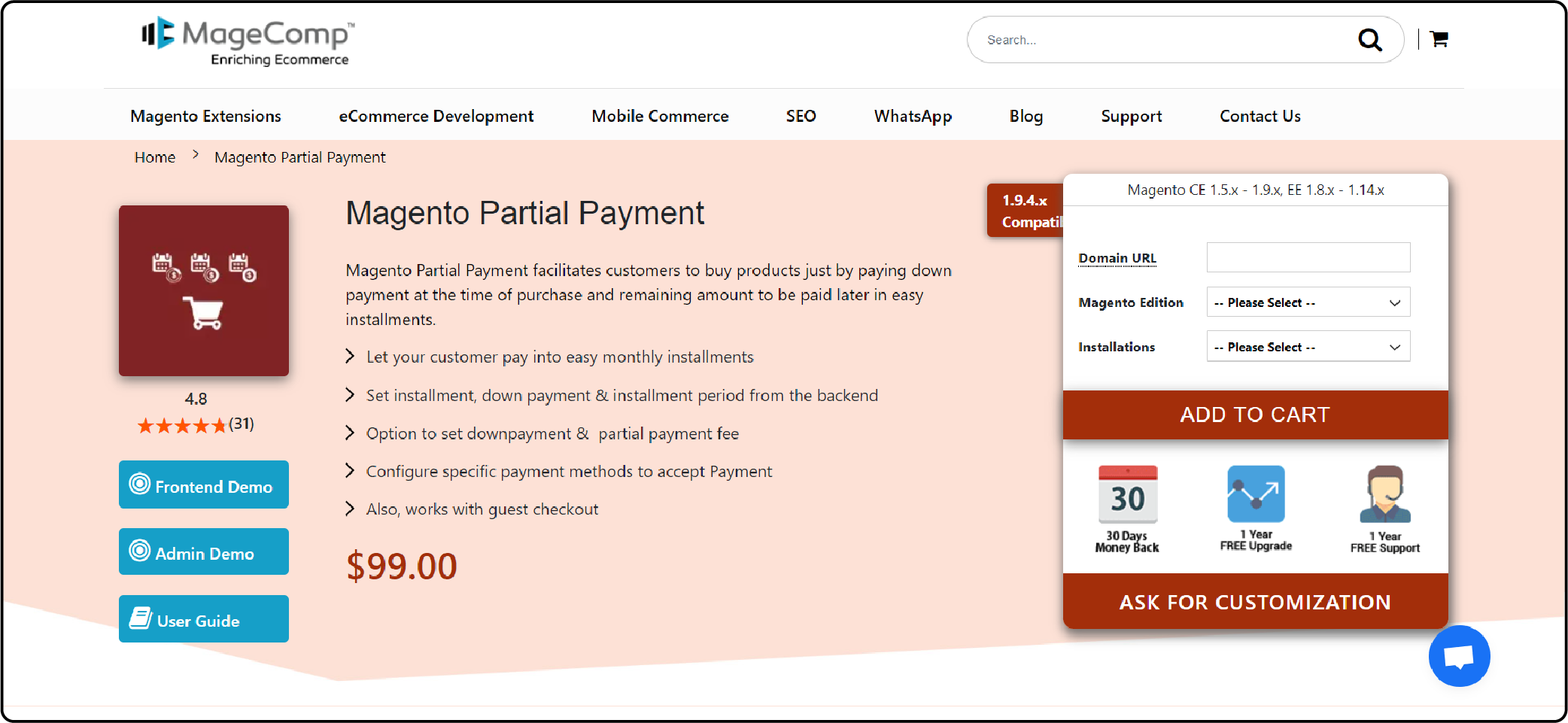Image resolution: width=1568 pixels, height=723 pixels.
Task: Open the Installations dropdown
Action: pos(1308,346)
